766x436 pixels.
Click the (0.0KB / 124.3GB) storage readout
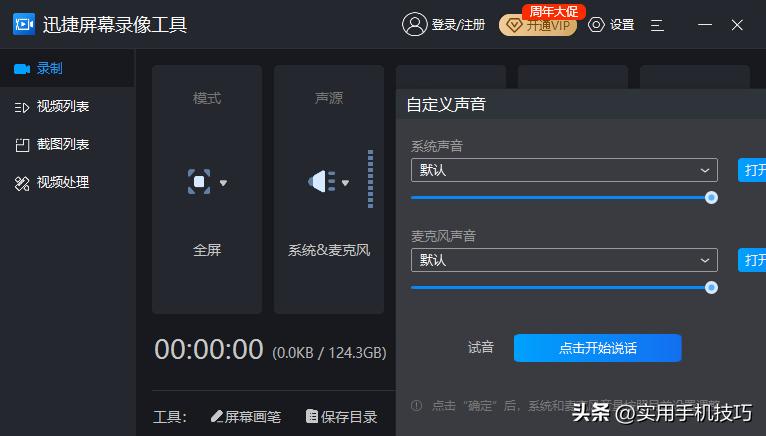tap(329, 352)
